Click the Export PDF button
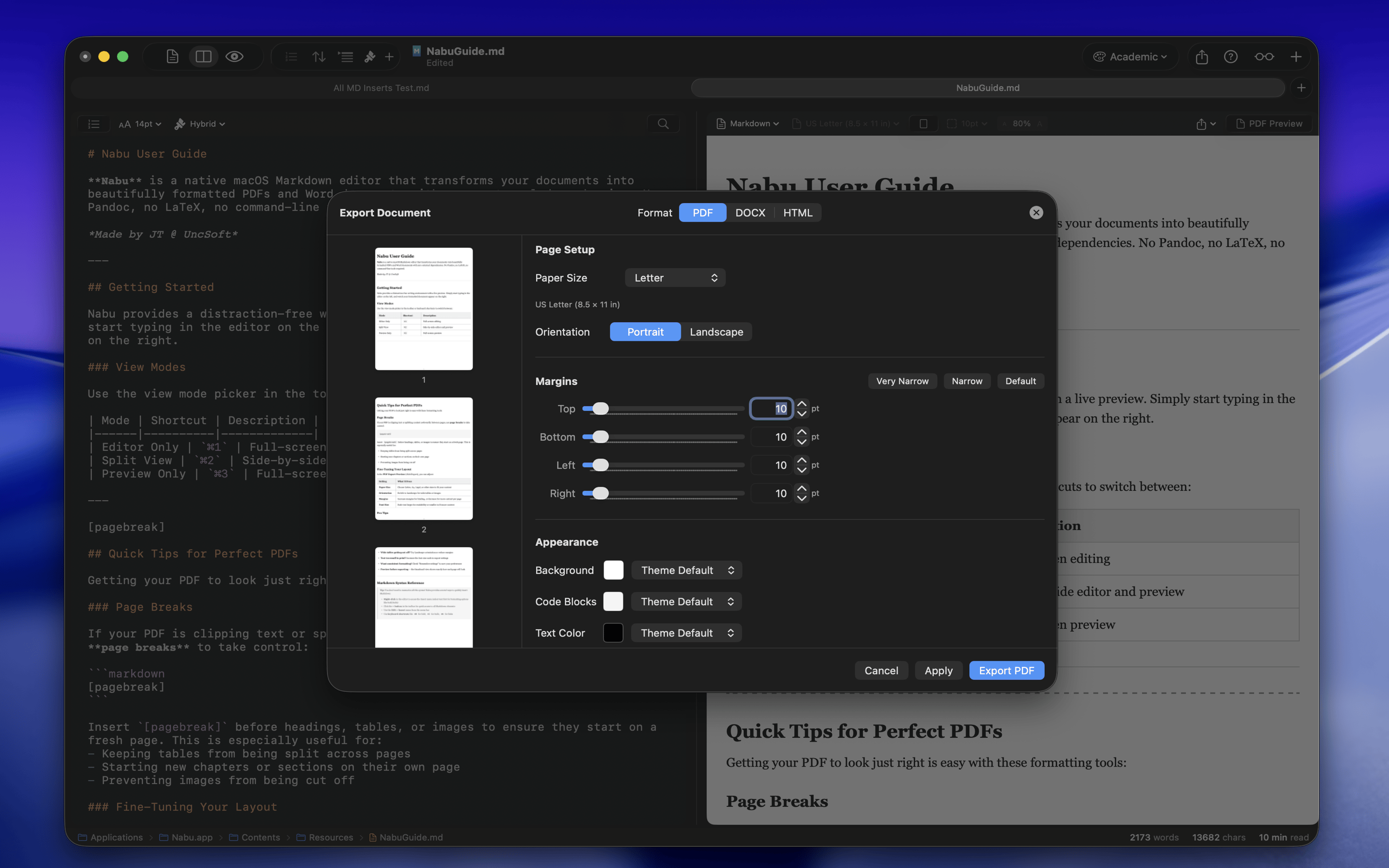The image size is (1389, 868). tap(1006, 670)
